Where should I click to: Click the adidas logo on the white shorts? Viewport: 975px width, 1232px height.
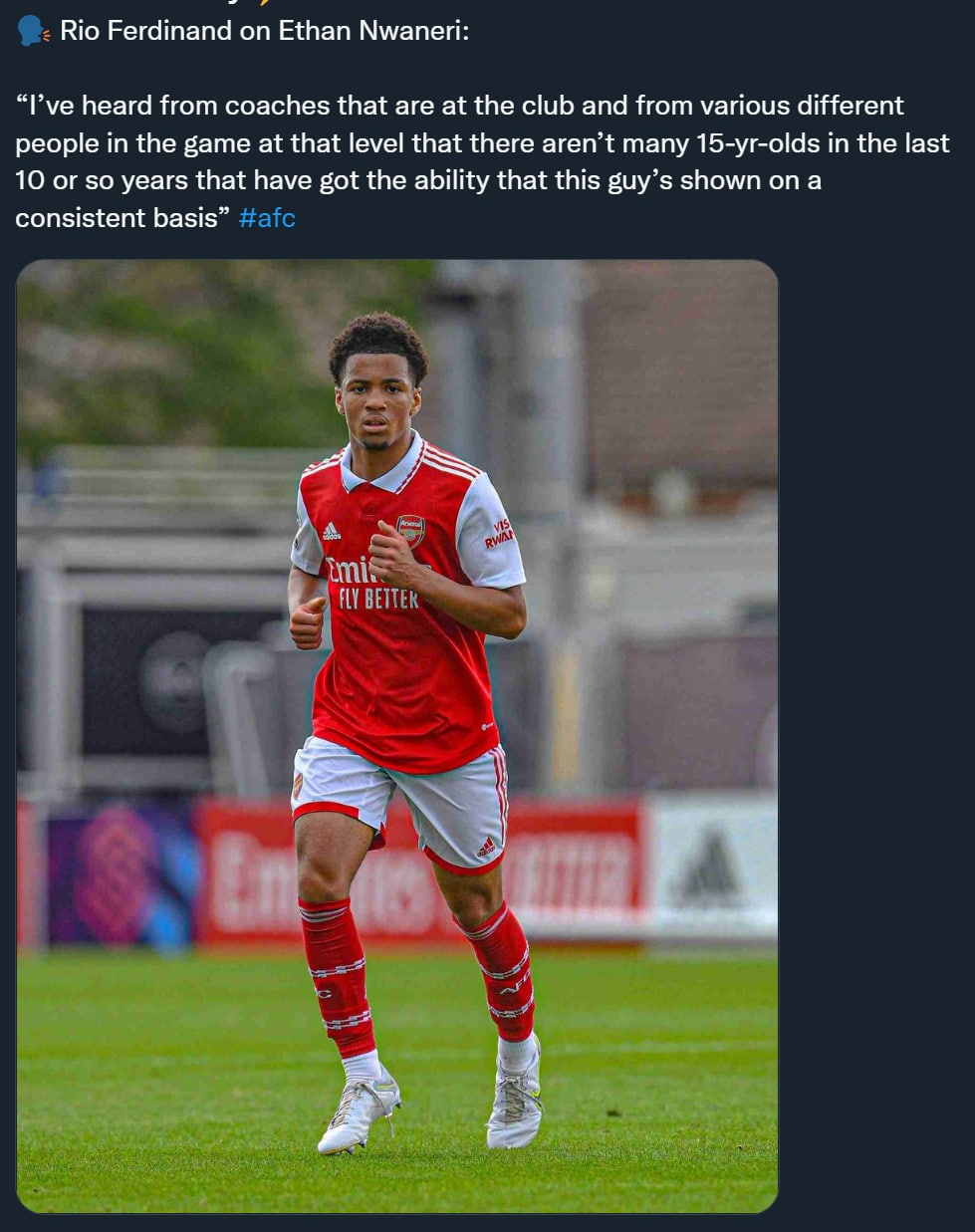[486, 848]
